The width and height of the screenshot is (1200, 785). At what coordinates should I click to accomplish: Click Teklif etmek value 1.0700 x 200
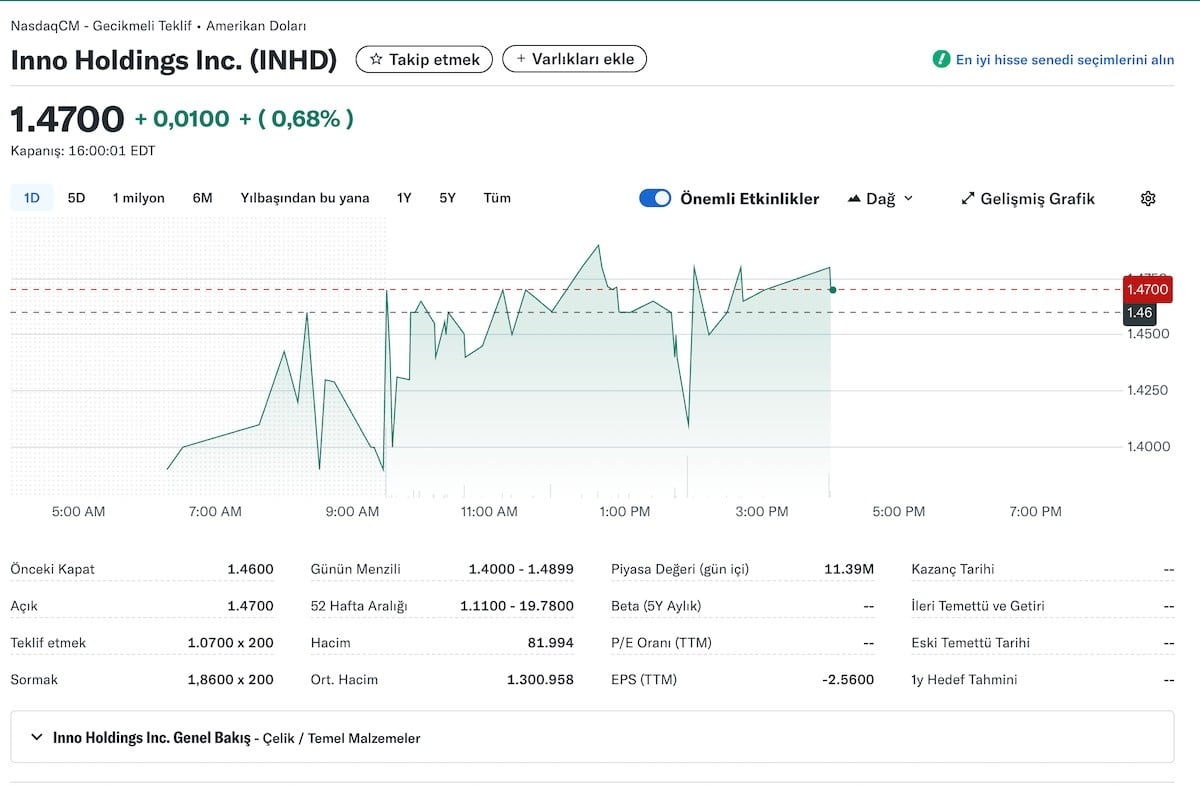click(230, 643)
